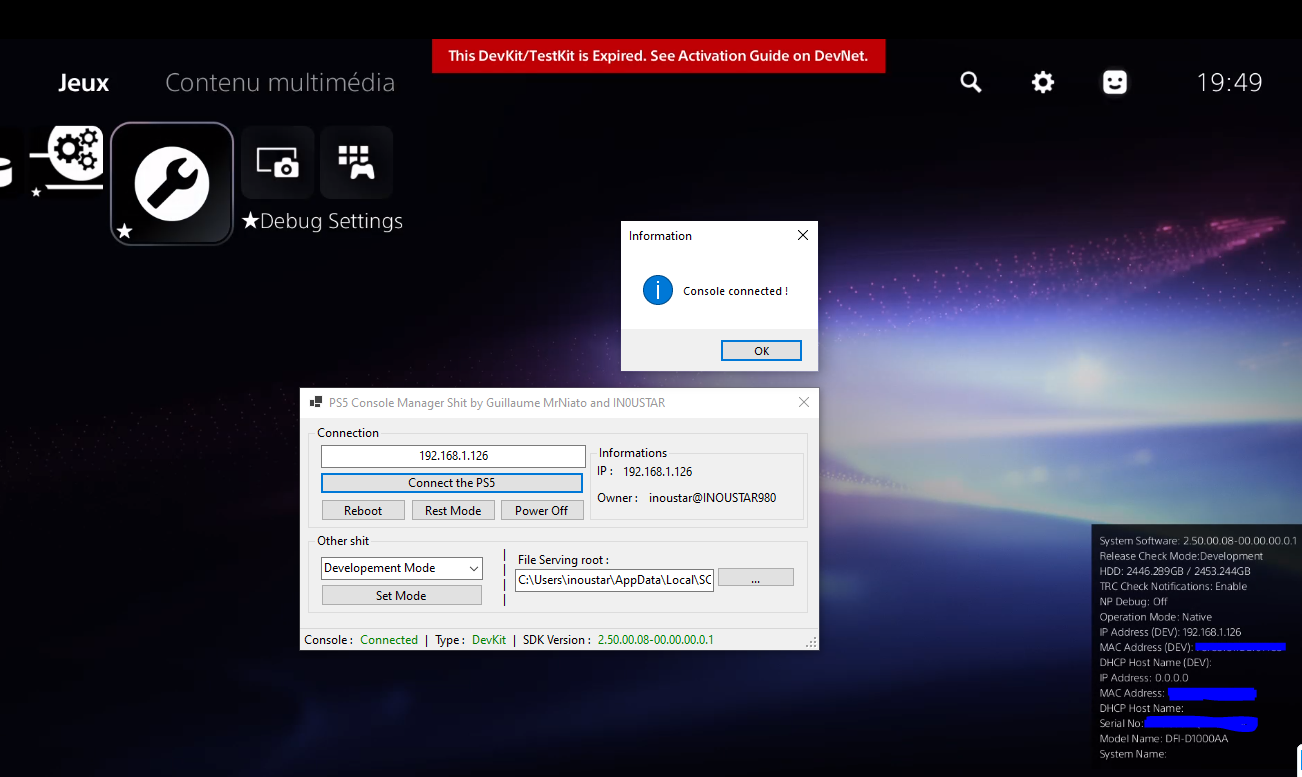Click the System Software version overlay line

[x=1198, y=541]
